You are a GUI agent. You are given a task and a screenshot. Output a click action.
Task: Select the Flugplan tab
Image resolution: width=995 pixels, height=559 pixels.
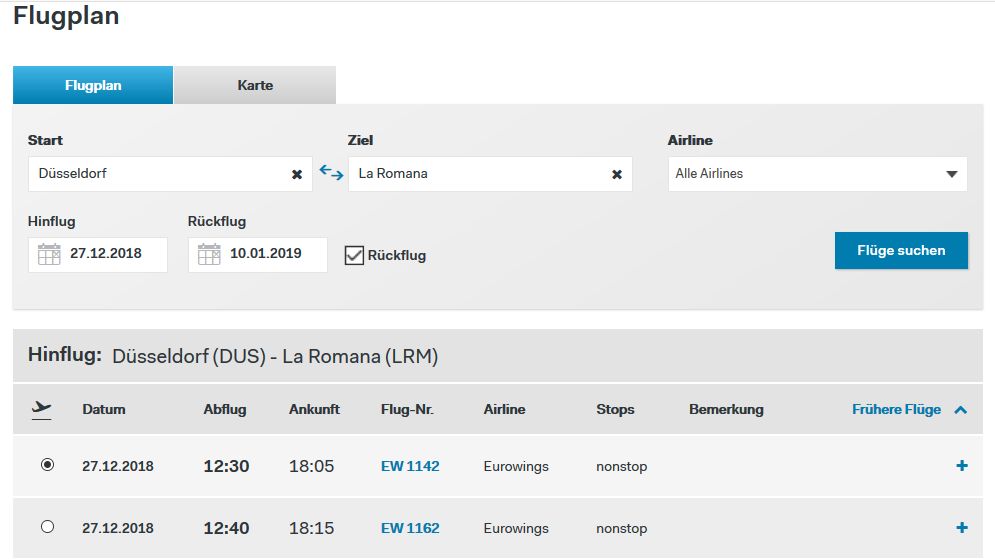click(x=93, y=85)
